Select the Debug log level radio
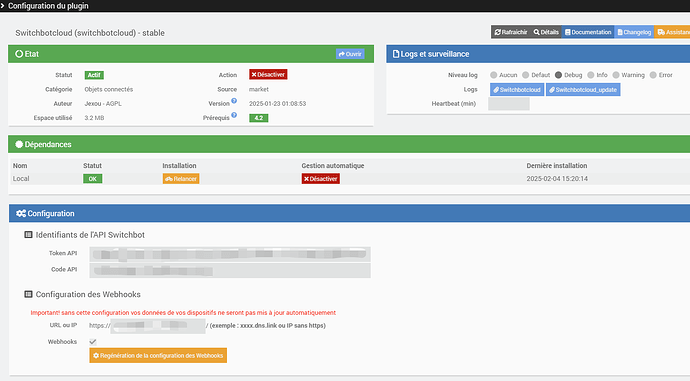 click(x=558, y=75)
